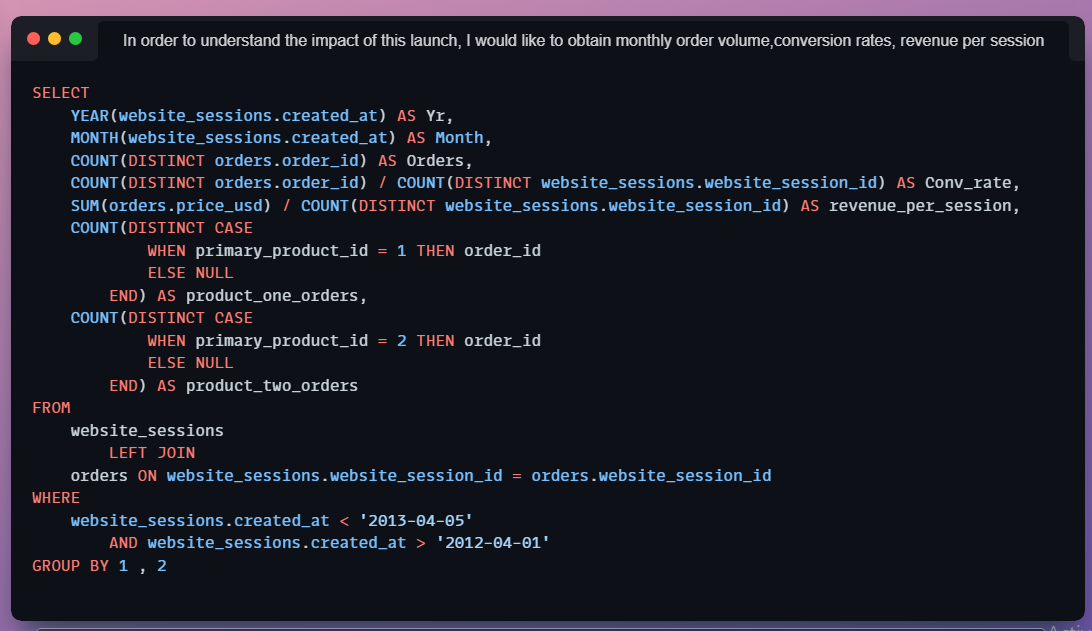Select the website_sessions table name under FROM

click(x=147, y=430)
